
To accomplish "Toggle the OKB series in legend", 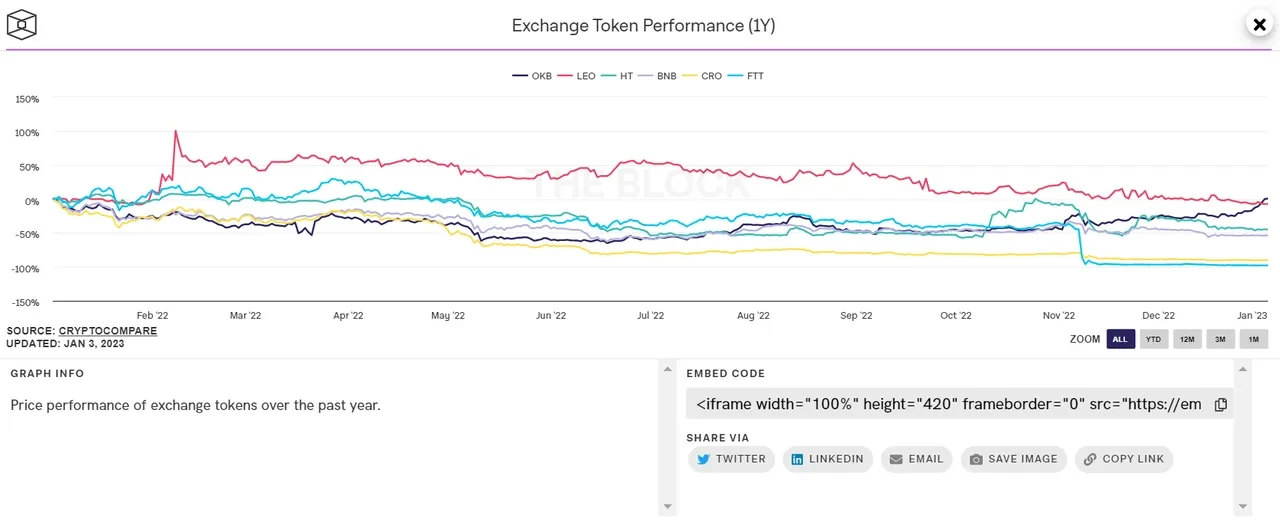I will click(532, 76).
